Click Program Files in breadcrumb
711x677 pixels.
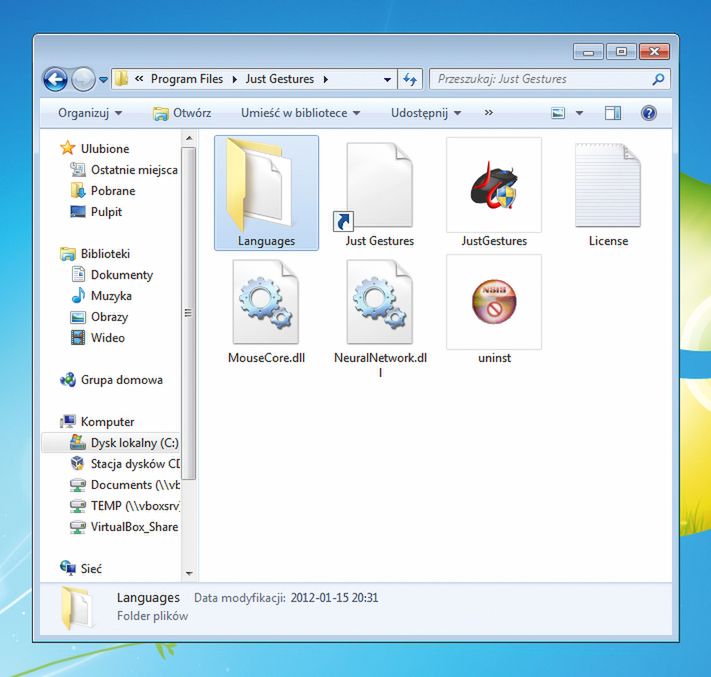187,79
